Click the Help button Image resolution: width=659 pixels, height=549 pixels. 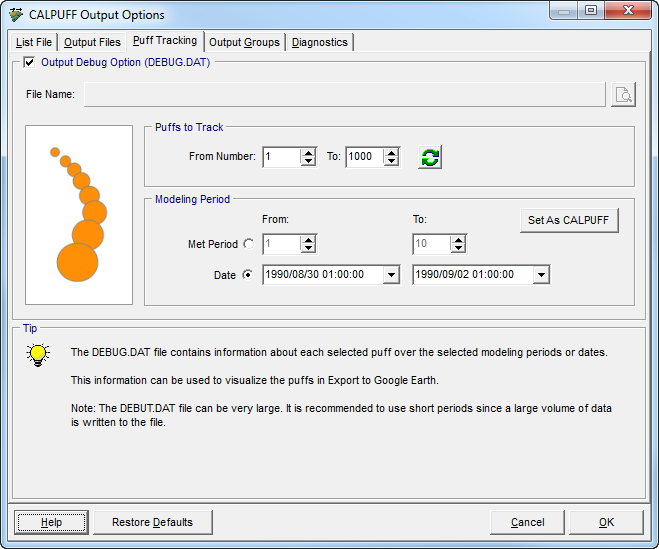pyautogui.click(x=51, y=522)
